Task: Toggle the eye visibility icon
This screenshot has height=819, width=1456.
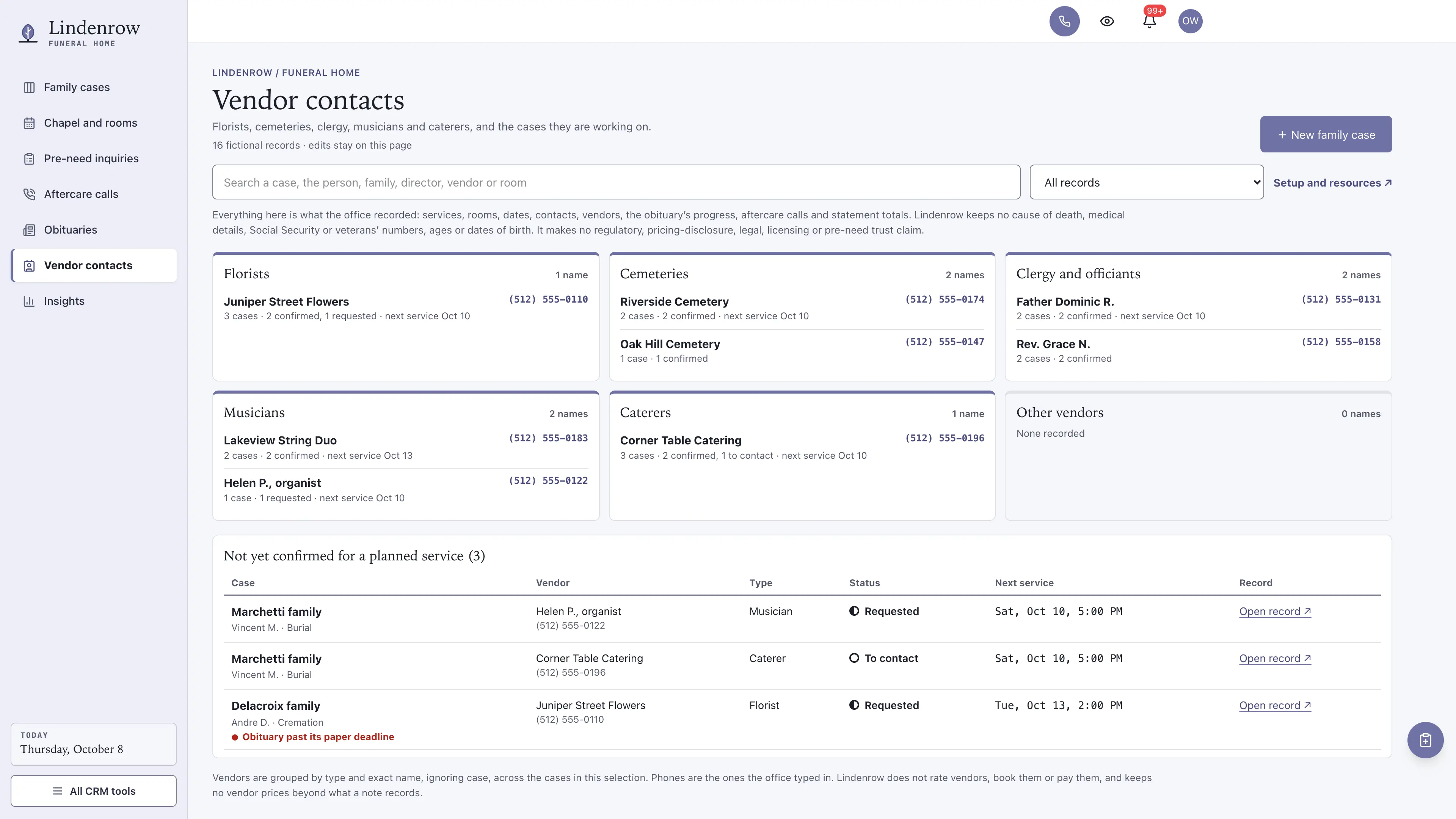Action: (1107, 21)
